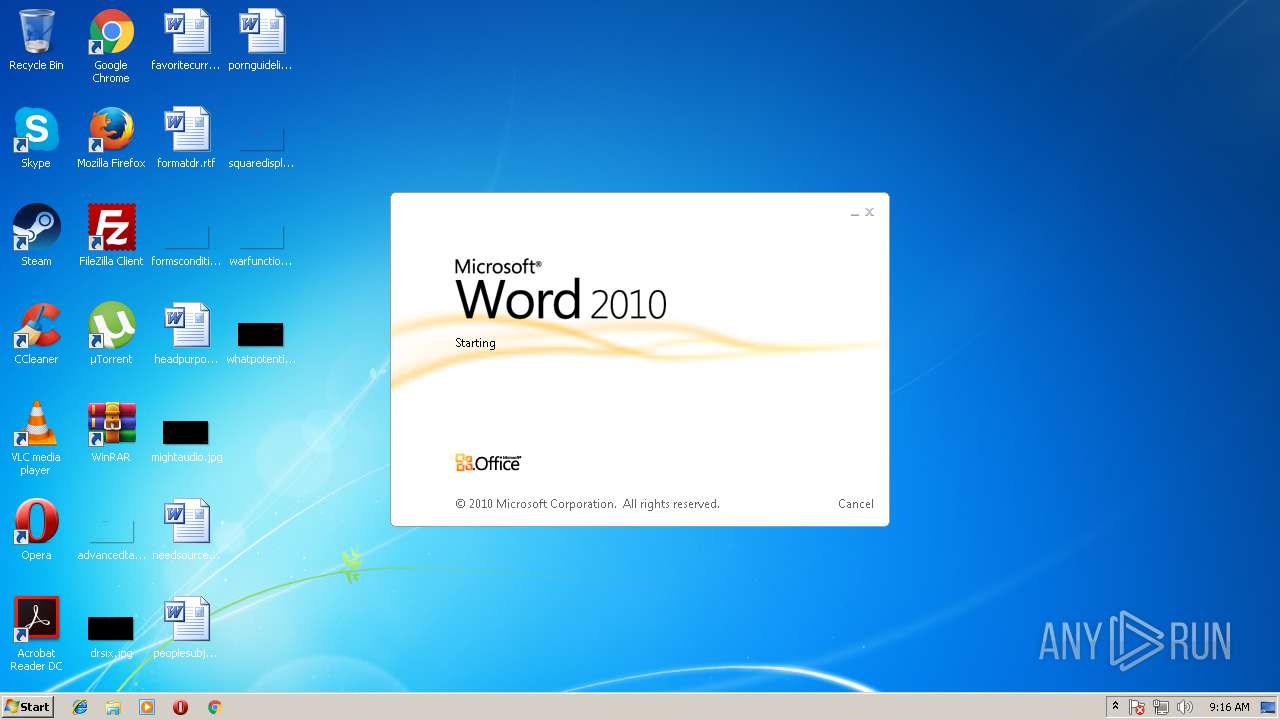Close the Word splash screen
The image size is (1280, 720).
[870, 212]
